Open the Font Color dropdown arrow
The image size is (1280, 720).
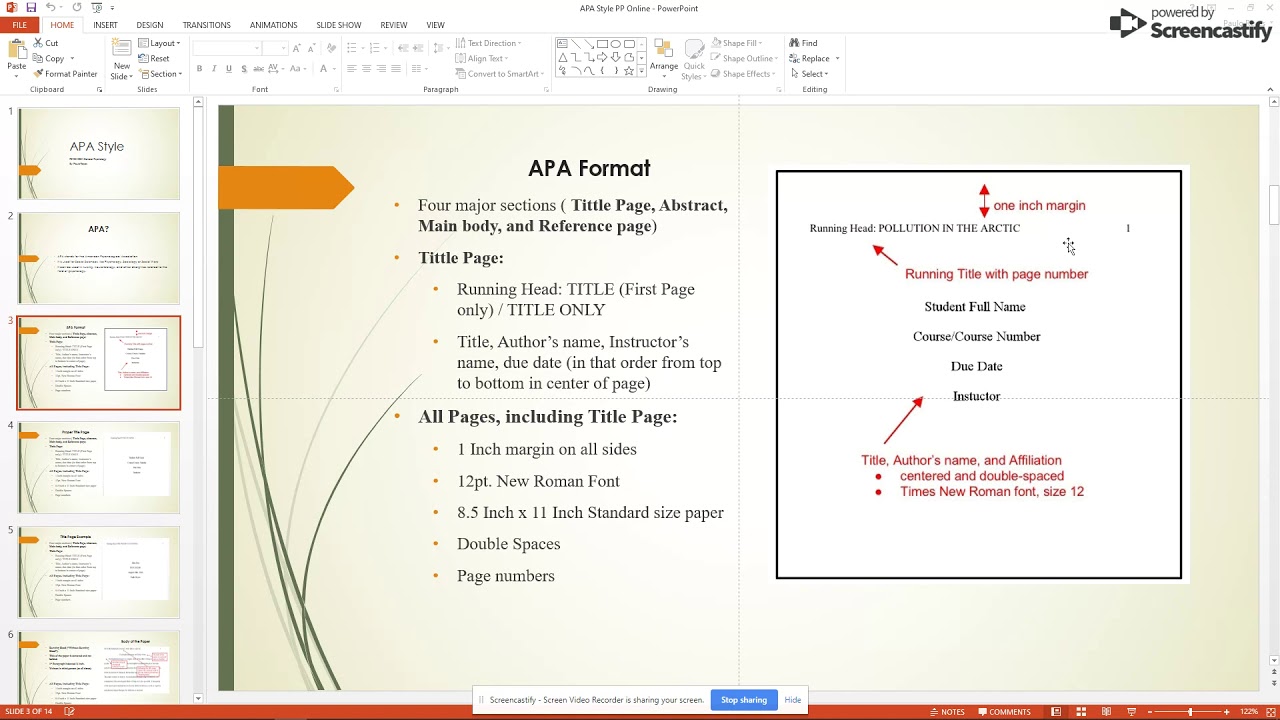click(334, 68)
